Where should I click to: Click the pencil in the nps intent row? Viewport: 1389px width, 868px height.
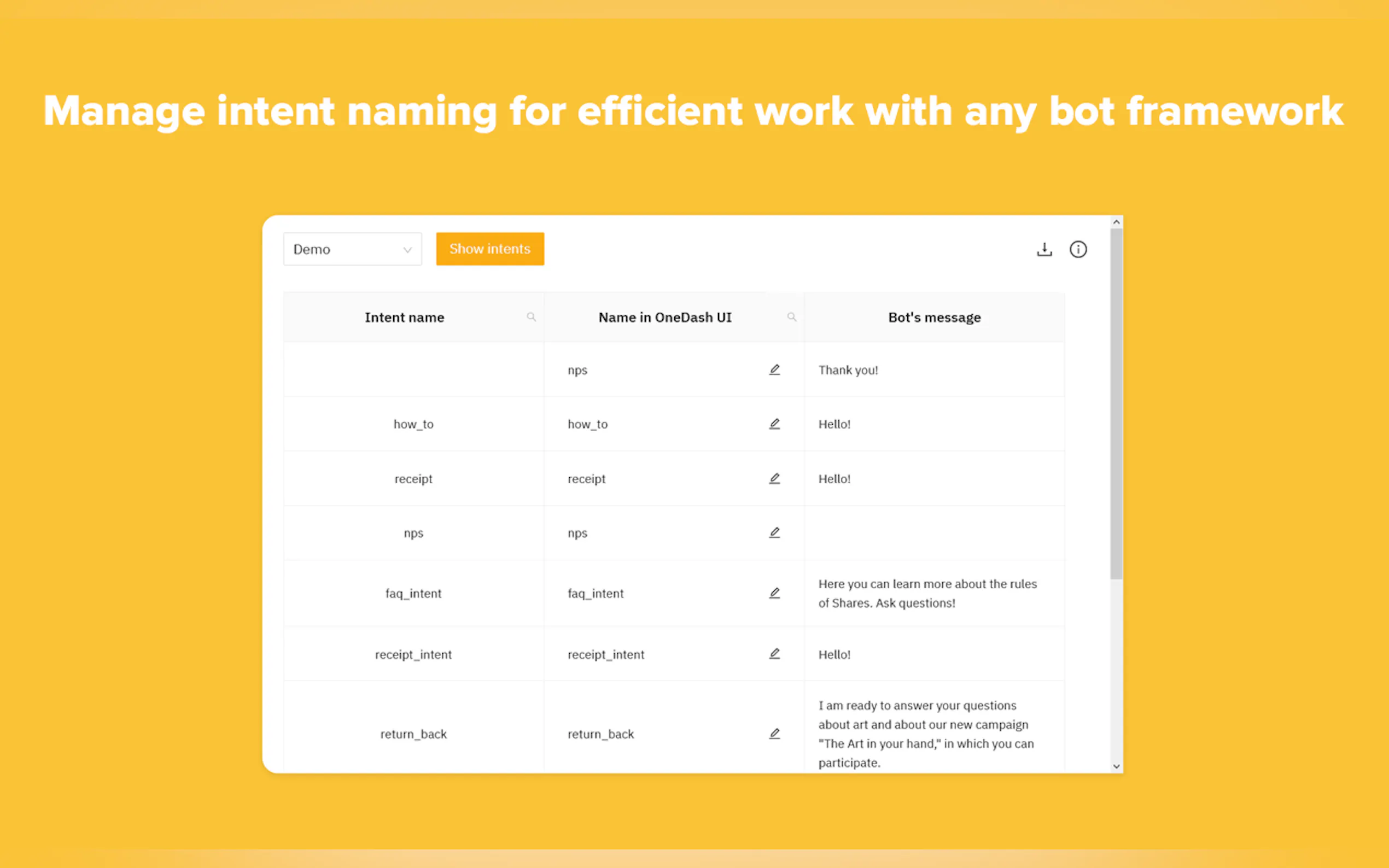[774, 532]
